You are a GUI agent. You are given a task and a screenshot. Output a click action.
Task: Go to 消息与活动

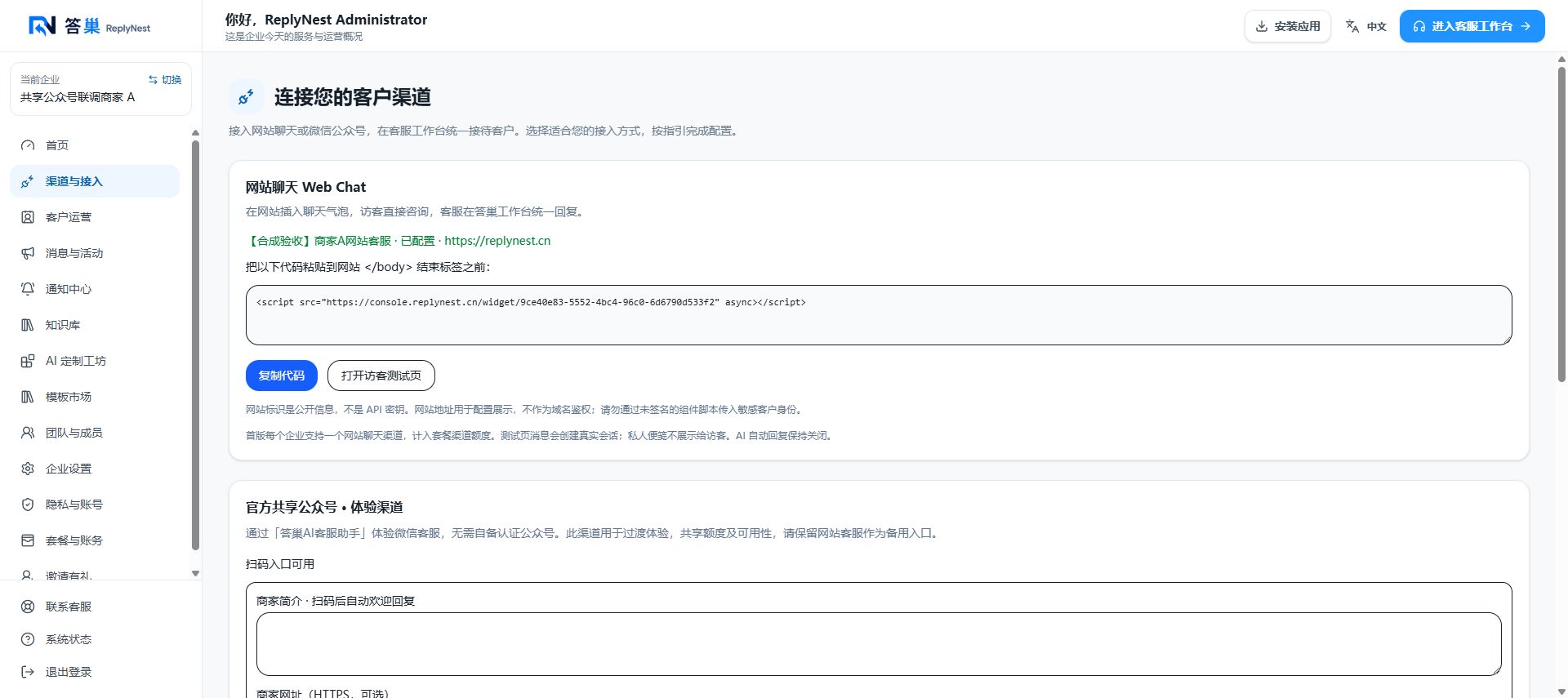[95, 253]
